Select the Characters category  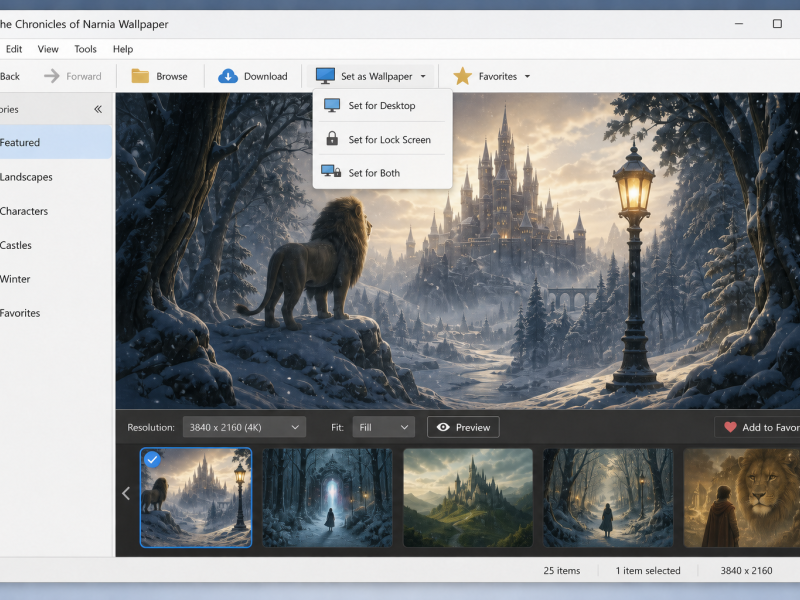coord(55,211)
